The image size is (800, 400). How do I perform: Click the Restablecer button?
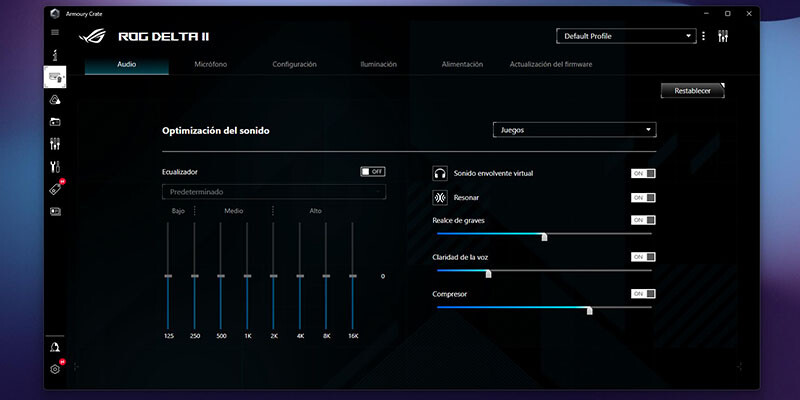[692, 91]
